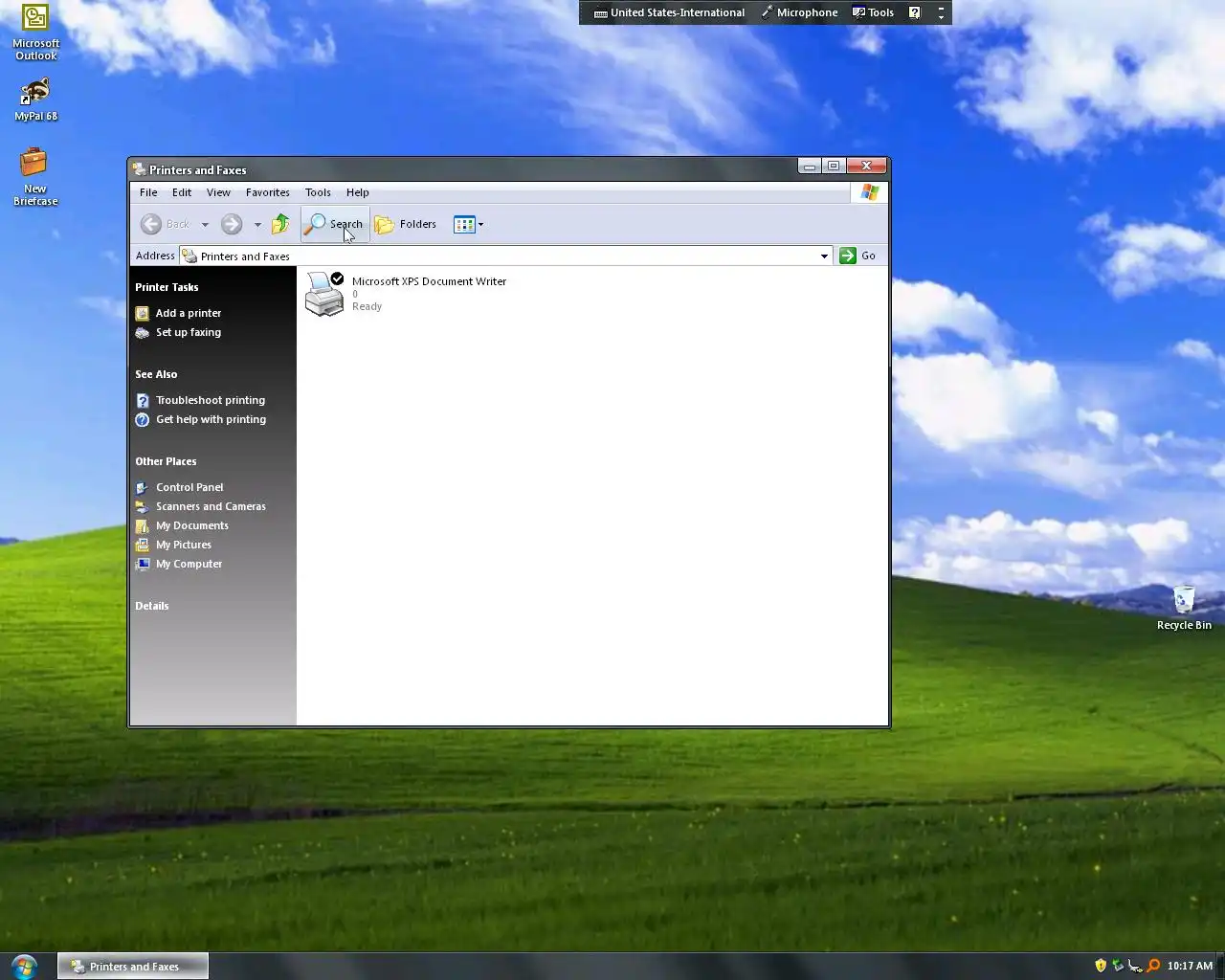
Task: Click the Views icon in the toolbar
Action: (x=464, y=224)
